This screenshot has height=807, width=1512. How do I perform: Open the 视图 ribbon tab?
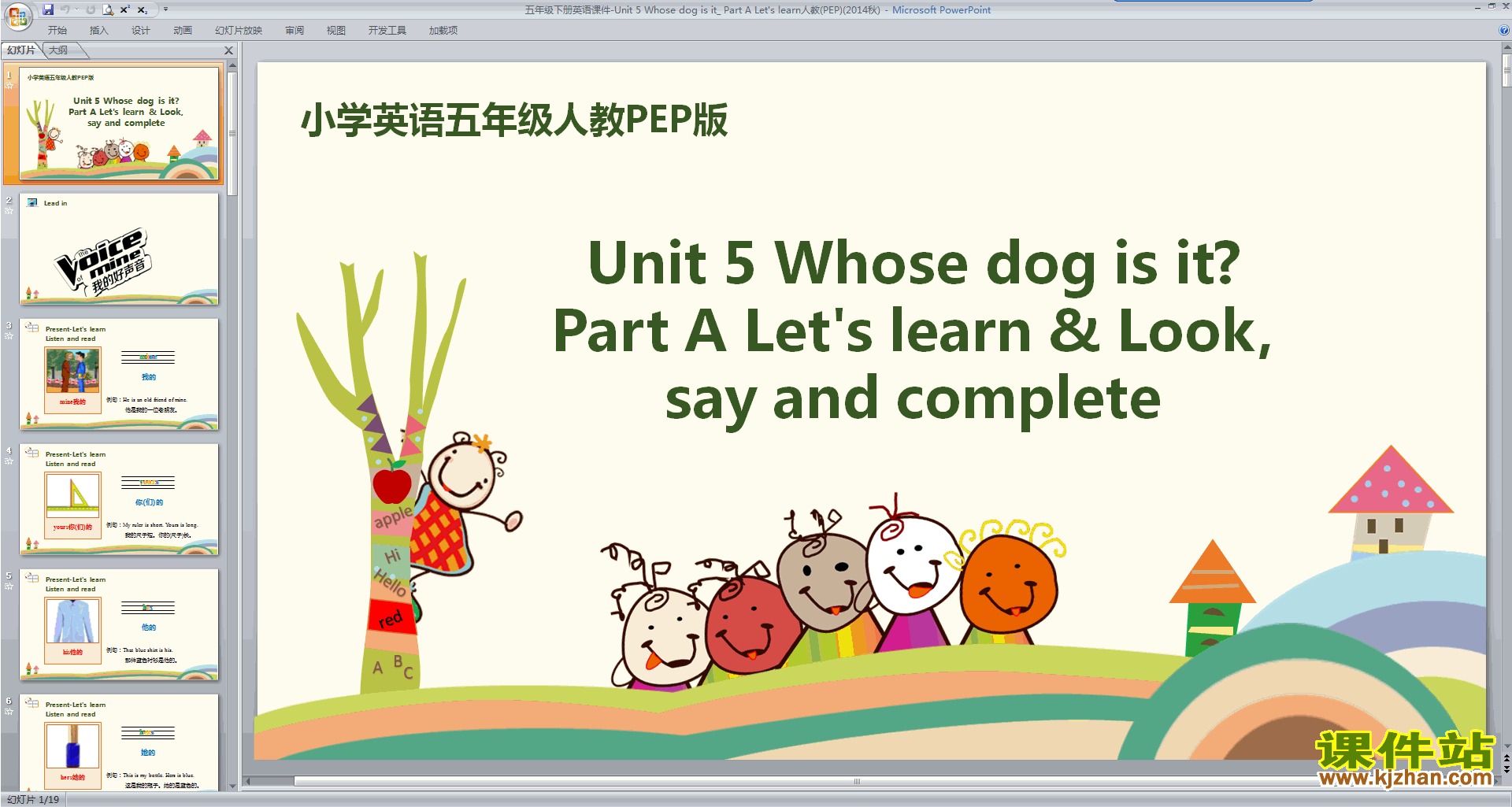coord(336,31)
